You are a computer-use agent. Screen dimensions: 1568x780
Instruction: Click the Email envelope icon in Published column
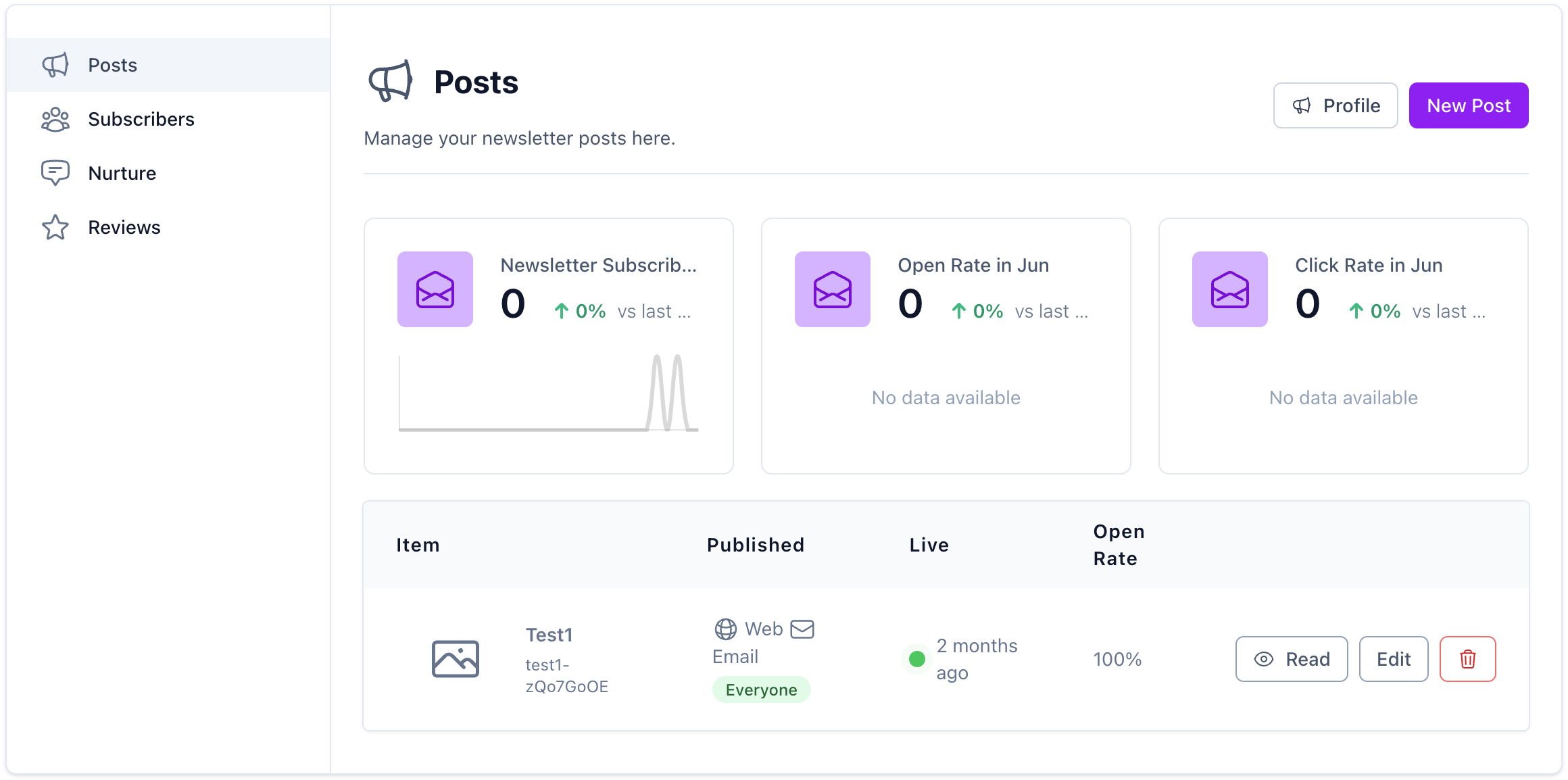point(802,629)
